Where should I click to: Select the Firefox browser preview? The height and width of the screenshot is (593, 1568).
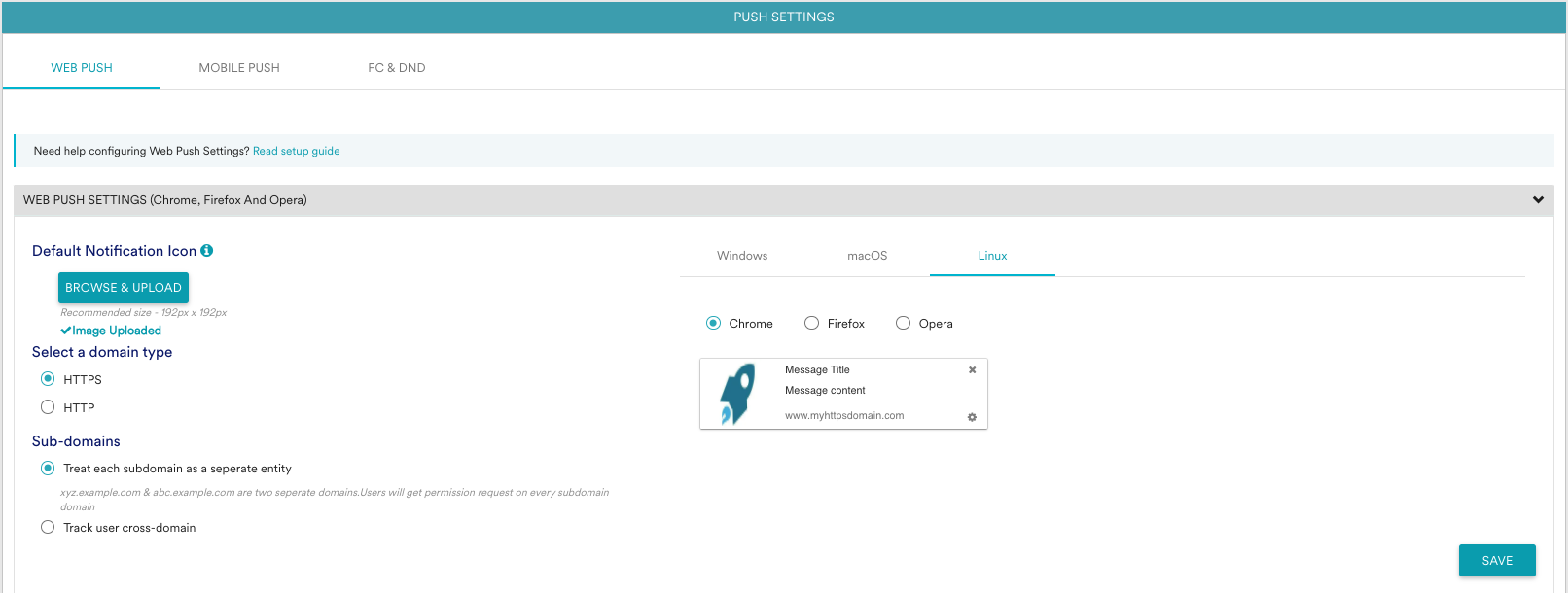point(812,324)
